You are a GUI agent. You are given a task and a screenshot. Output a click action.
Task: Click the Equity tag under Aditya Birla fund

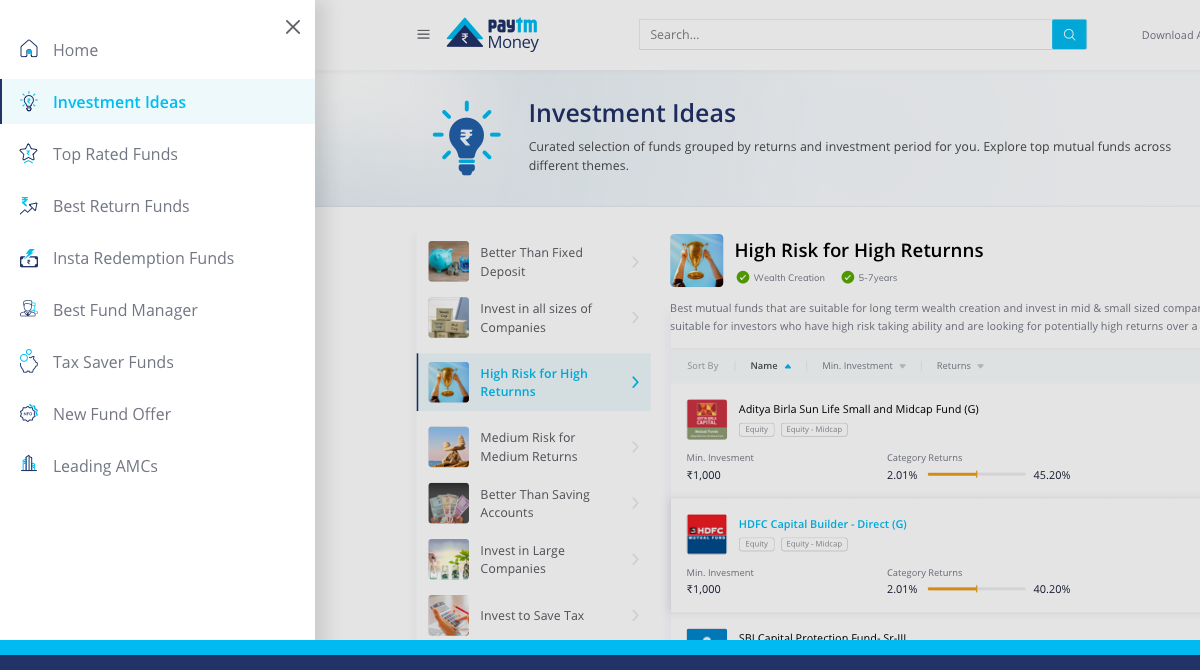pyautogui.click(x=757, y=429)
